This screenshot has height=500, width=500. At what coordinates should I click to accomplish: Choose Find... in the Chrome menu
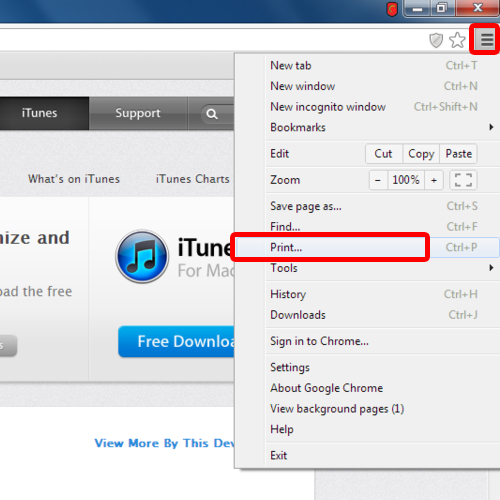[383, 227]
